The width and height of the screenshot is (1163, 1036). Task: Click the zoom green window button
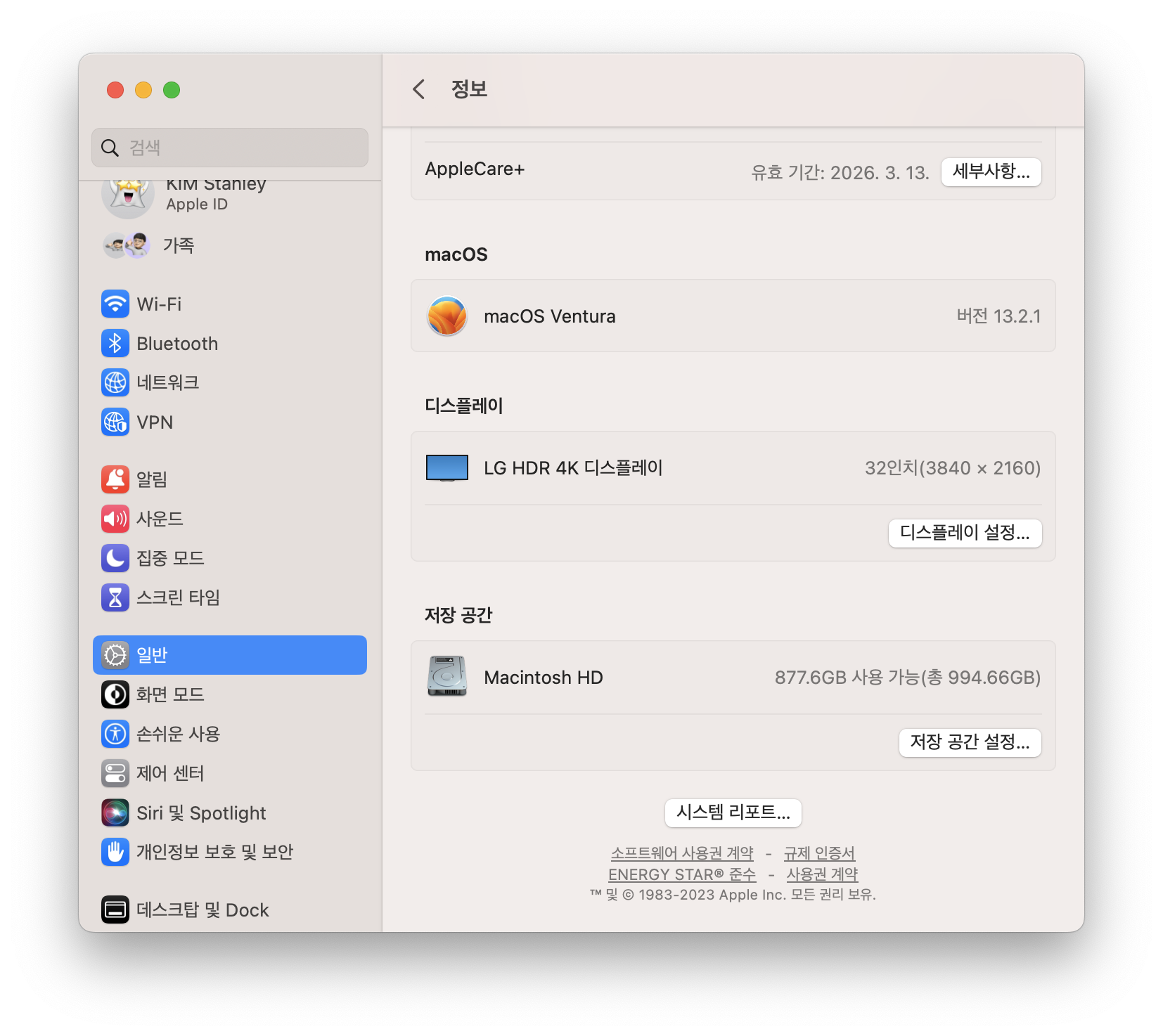pyautogui.click(x=172, y=90)
